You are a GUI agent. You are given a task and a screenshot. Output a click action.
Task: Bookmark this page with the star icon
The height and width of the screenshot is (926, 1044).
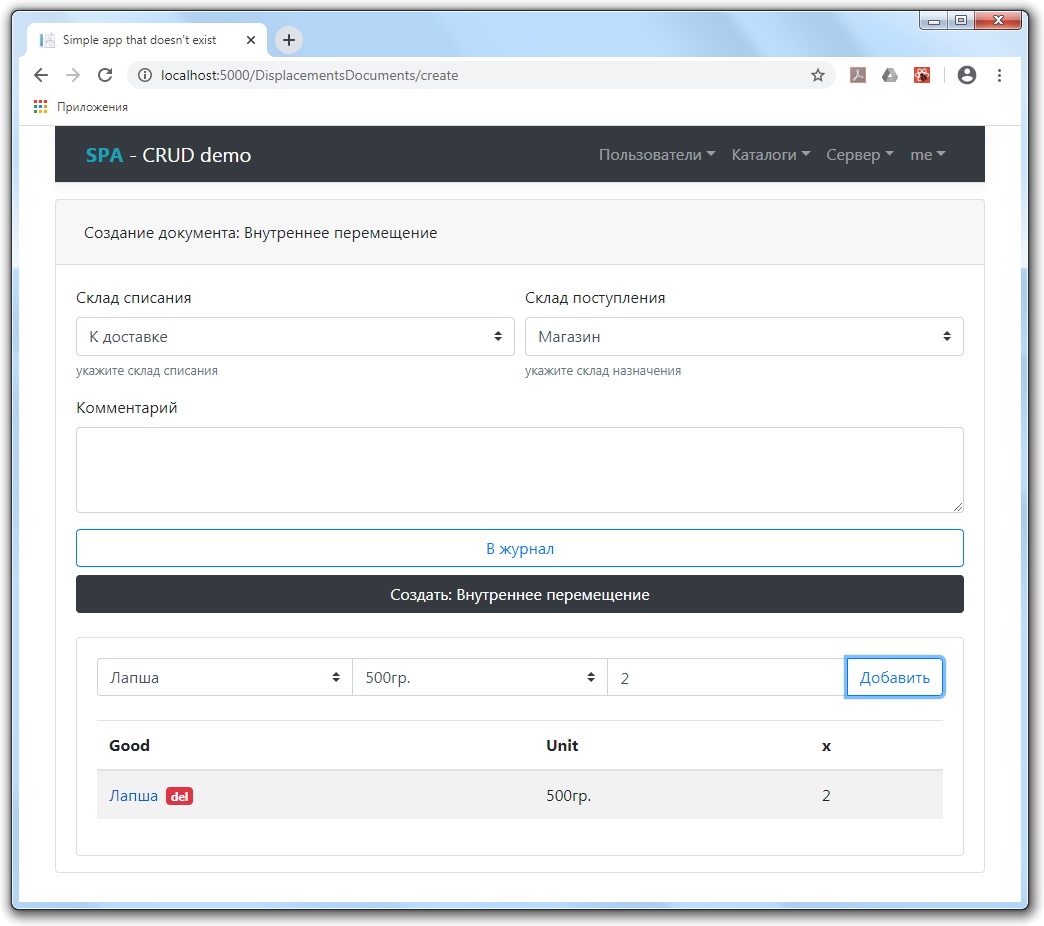(x=818, y=75)
